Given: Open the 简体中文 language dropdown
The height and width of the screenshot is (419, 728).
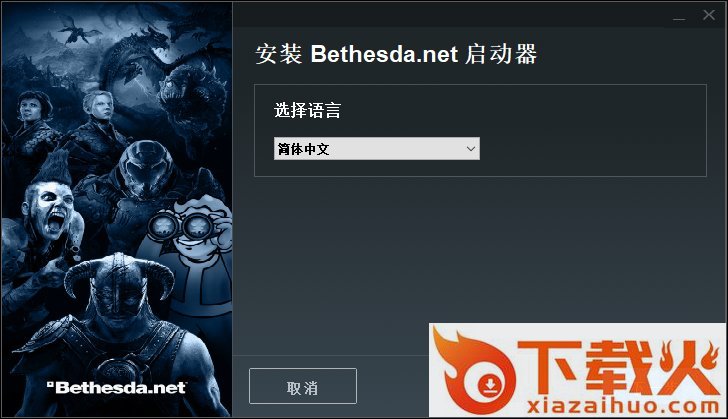Looking at the screenshot, I should [377, 149].
